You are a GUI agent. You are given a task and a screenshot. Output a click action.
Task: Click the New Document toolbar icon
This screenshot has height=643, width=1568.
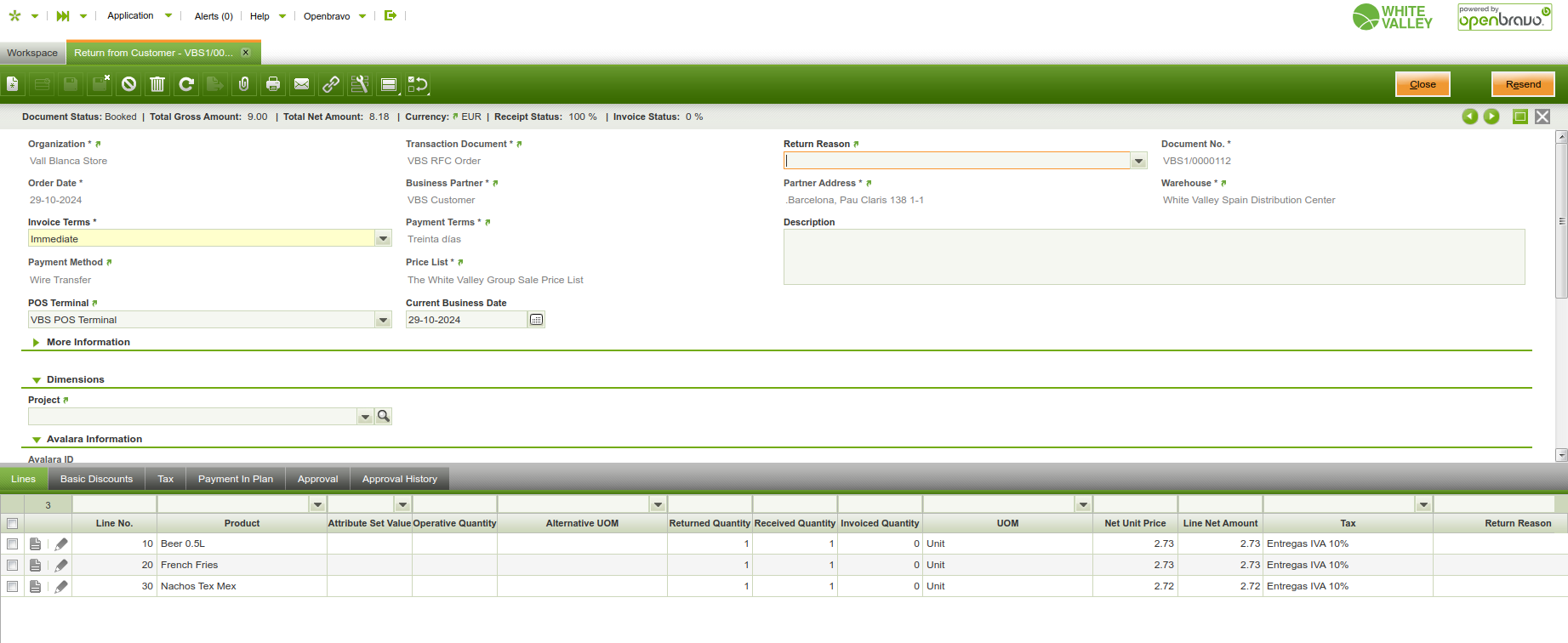(x=13, y=84)
